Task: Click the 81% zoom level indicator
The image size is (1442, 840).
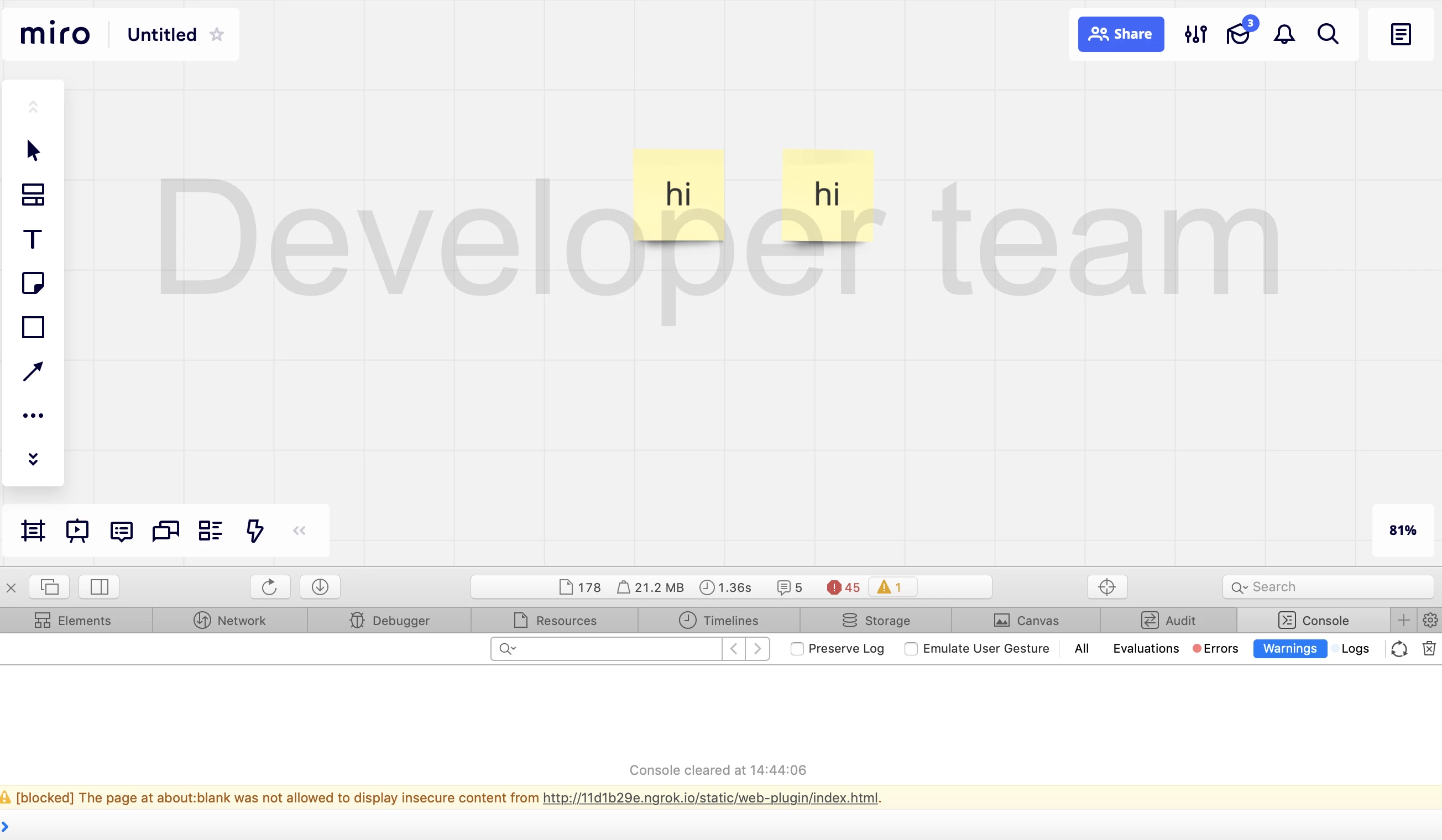Action: pyautogui.click(x=1402, y=531)
